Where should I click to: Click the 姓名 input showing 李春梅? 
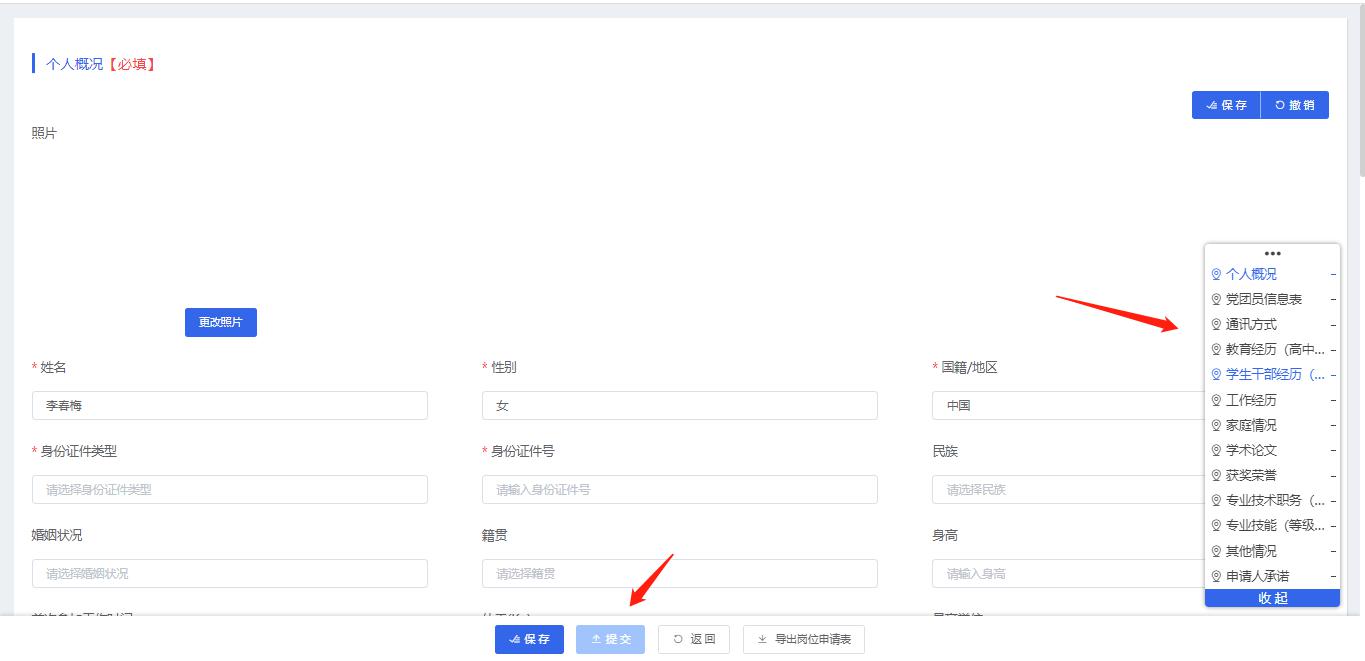coord(230,405)
